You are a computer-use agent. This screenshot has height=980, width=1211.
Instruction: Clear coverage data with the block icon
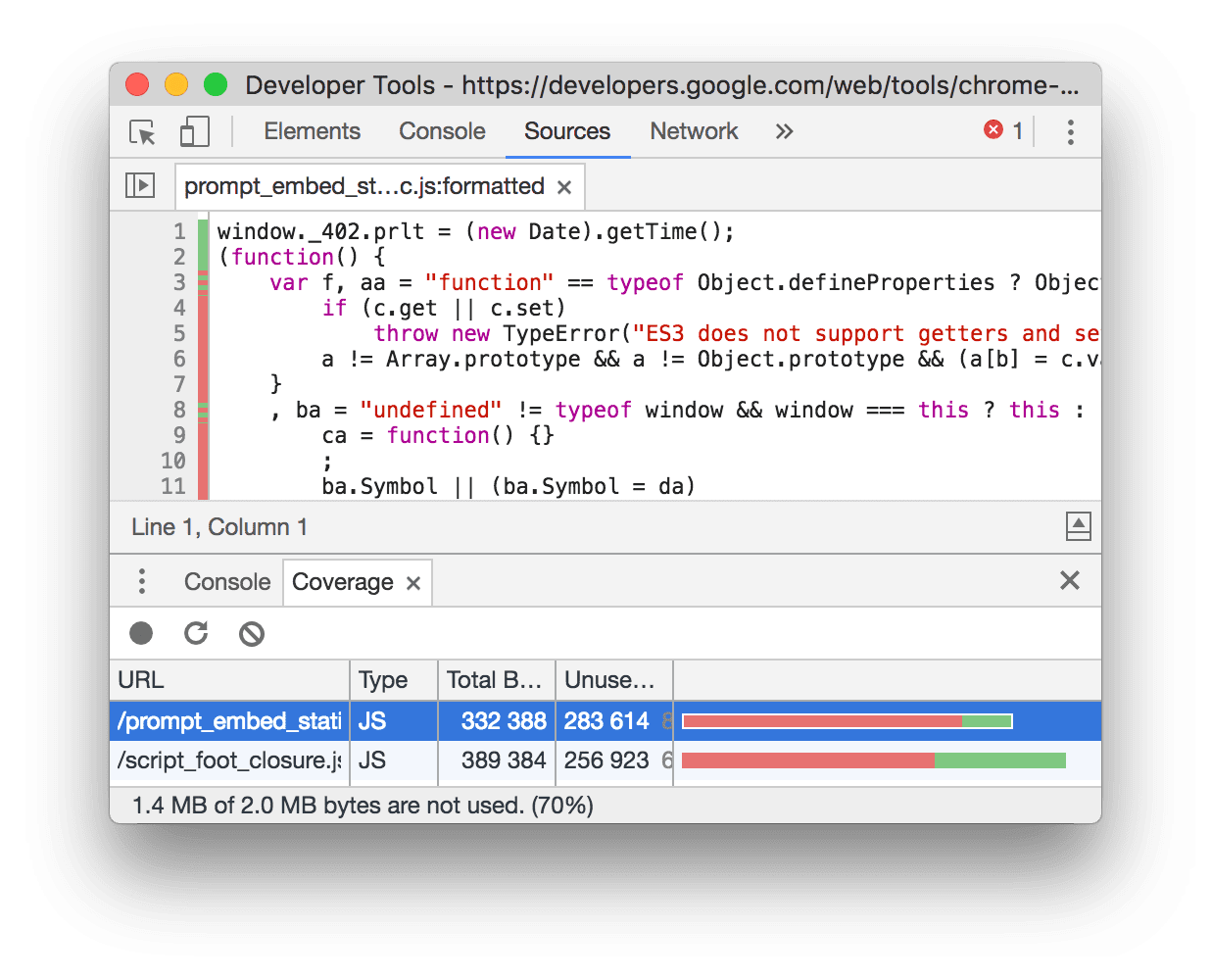pyautogui.click(x=251, y=634)
